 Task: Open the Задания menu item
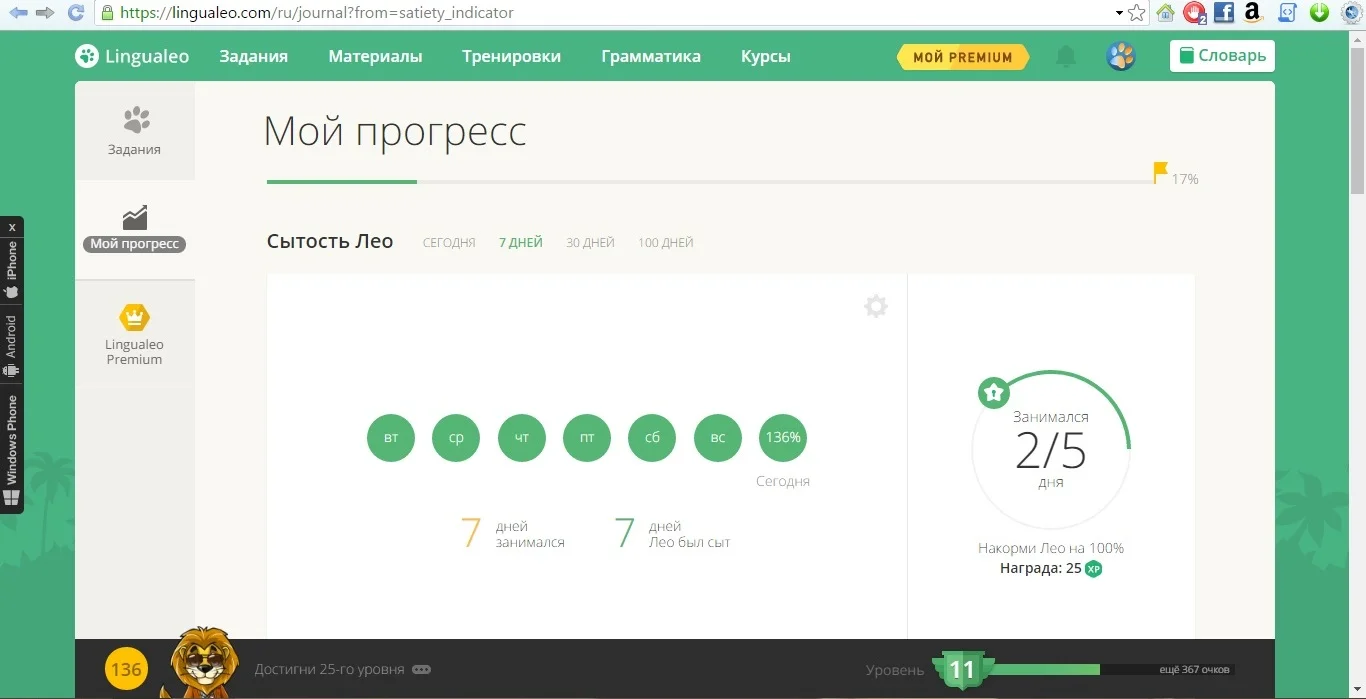click(254, 56)
